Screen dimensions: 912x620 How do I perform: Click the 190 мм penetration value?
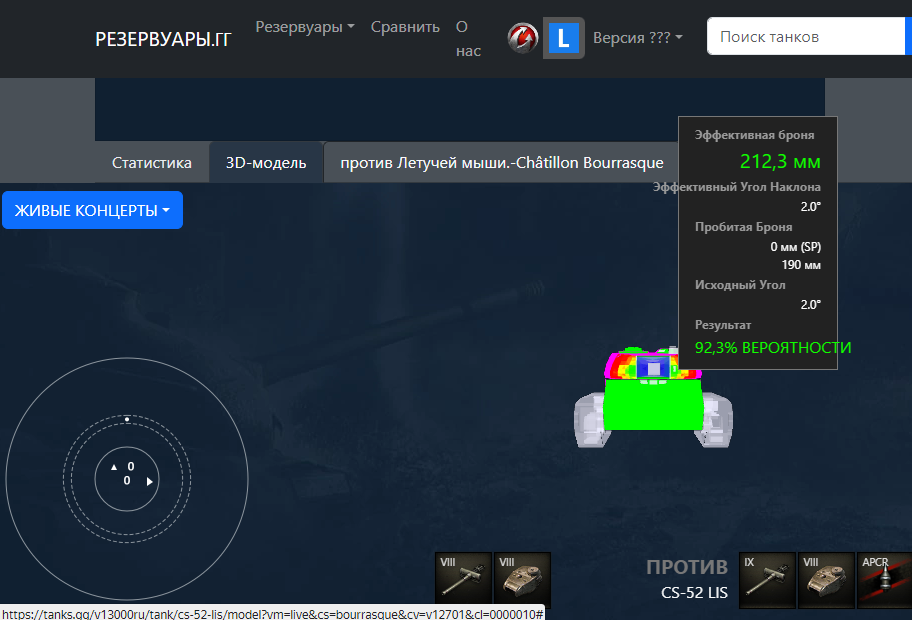click(x=801, y=265)
